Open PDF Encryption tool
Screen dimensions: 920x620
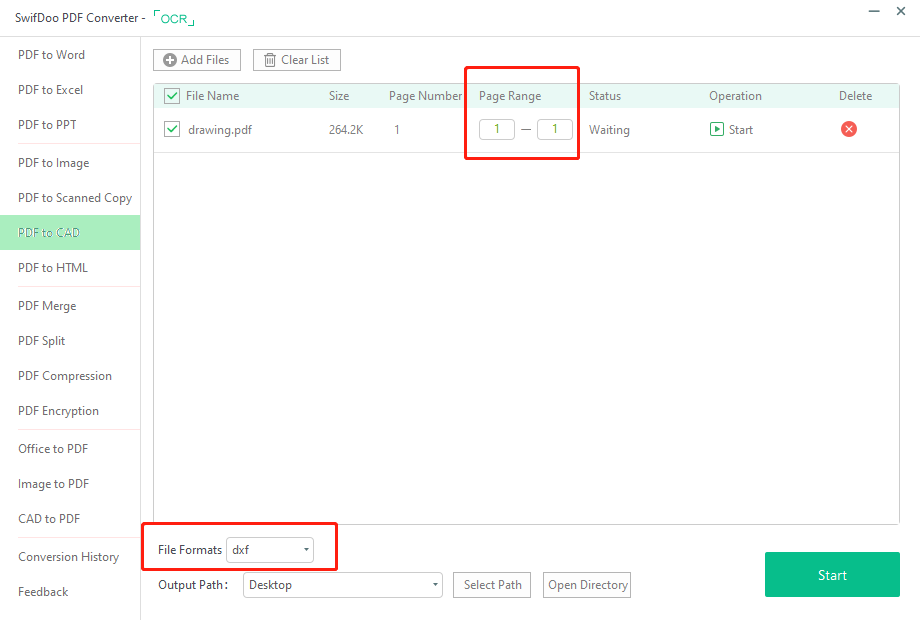[x=59, y=411]
